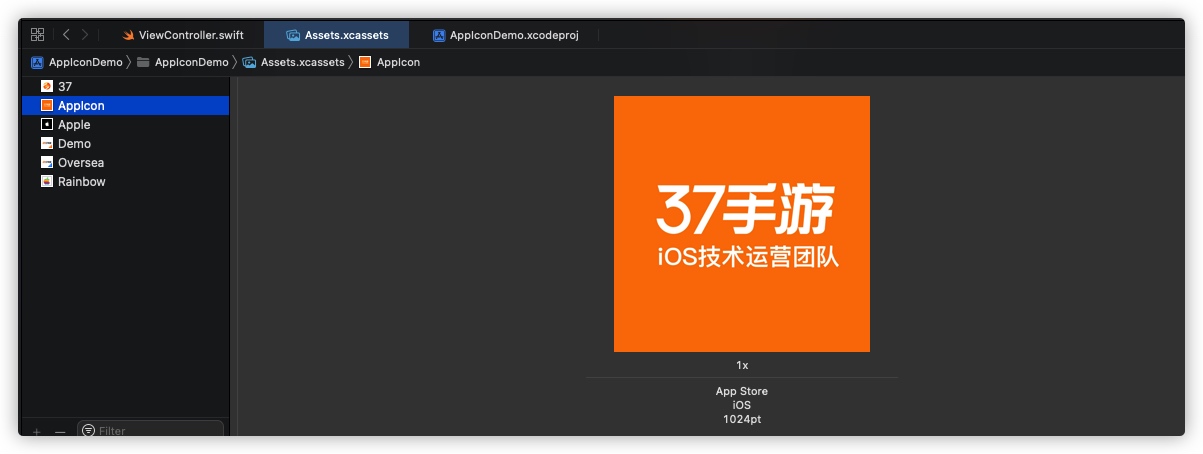Select the Oversea asset row
Image resolution: width=1203 pixels, height=454 pixels.
coord(126,163)
